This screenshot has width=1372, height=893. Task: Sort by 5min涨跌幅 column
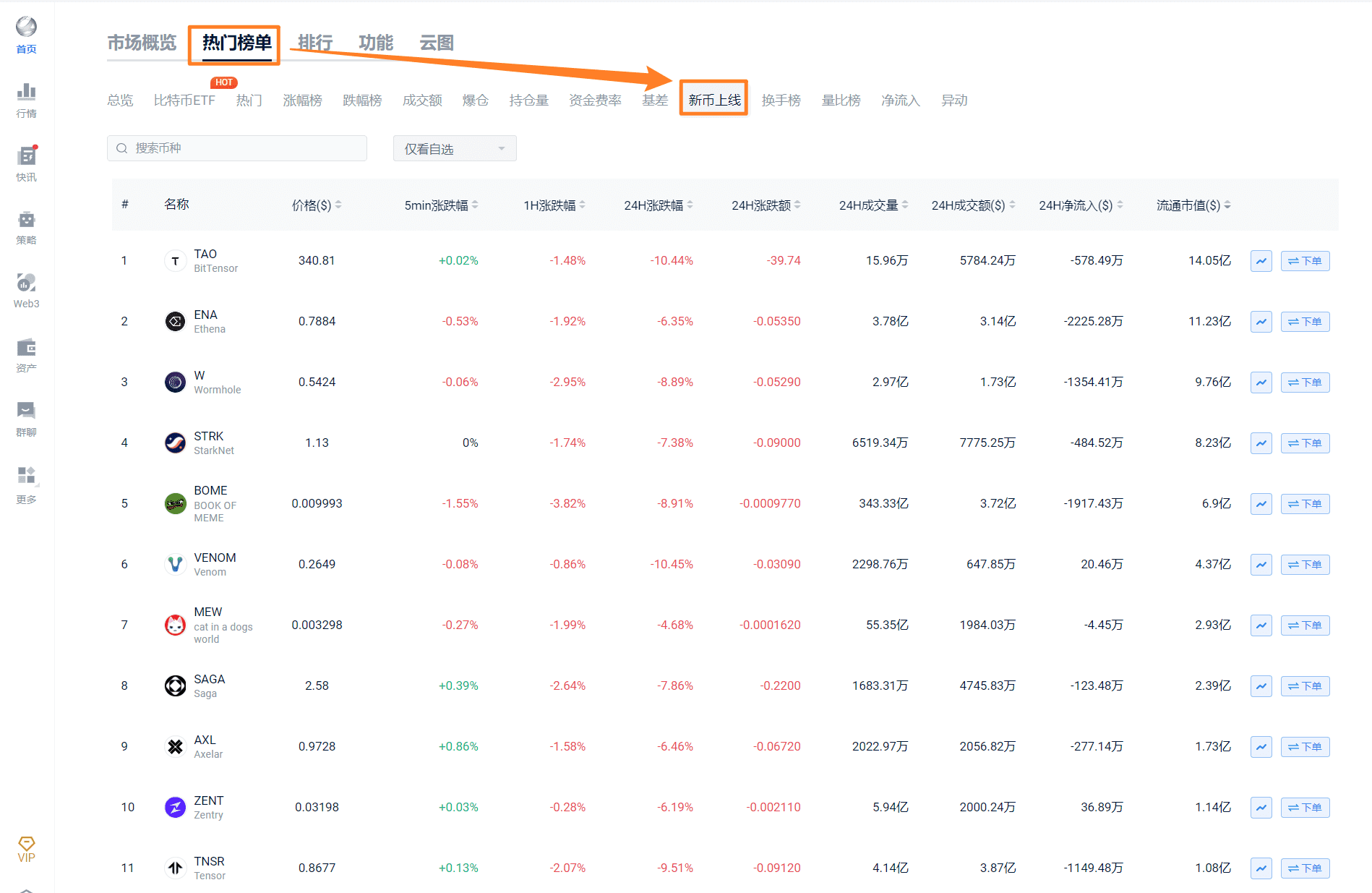(441, 205)
